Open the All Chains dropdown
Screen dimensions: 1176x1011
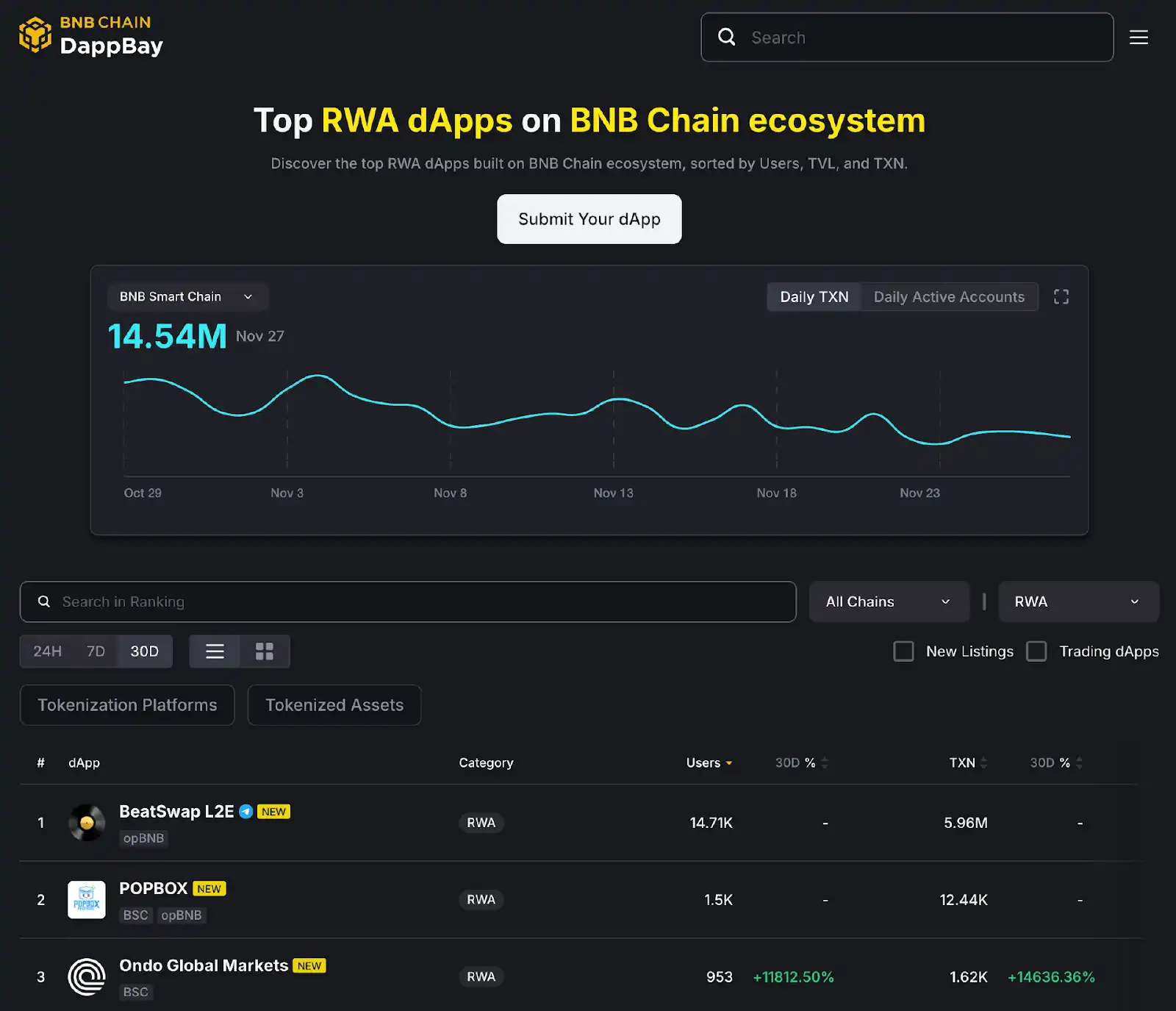click(x=889, y=601)
